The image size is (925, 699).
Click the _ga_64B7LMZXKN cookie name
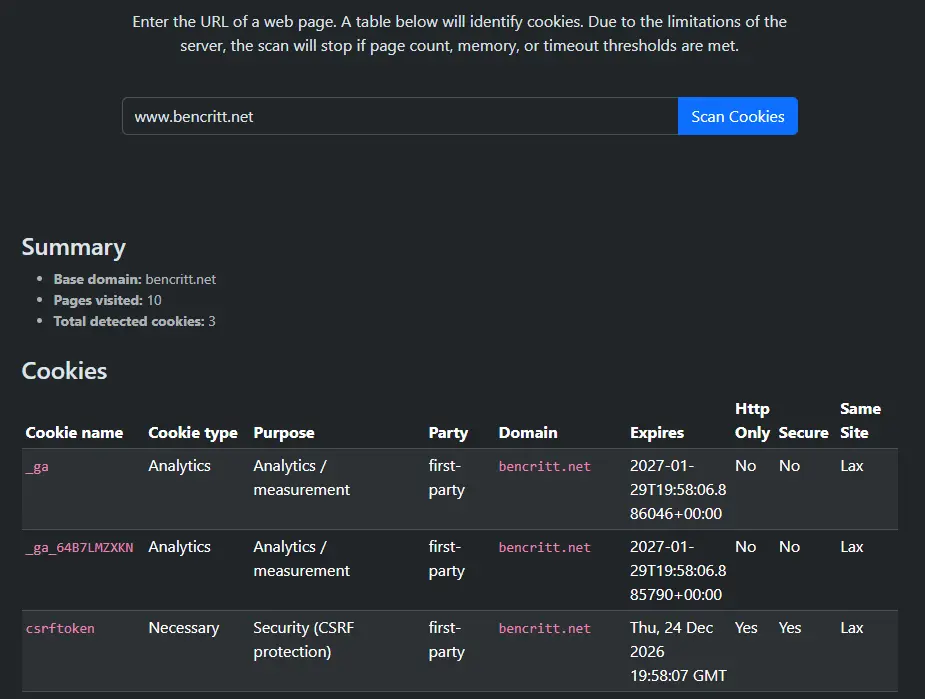coord(79,548)
